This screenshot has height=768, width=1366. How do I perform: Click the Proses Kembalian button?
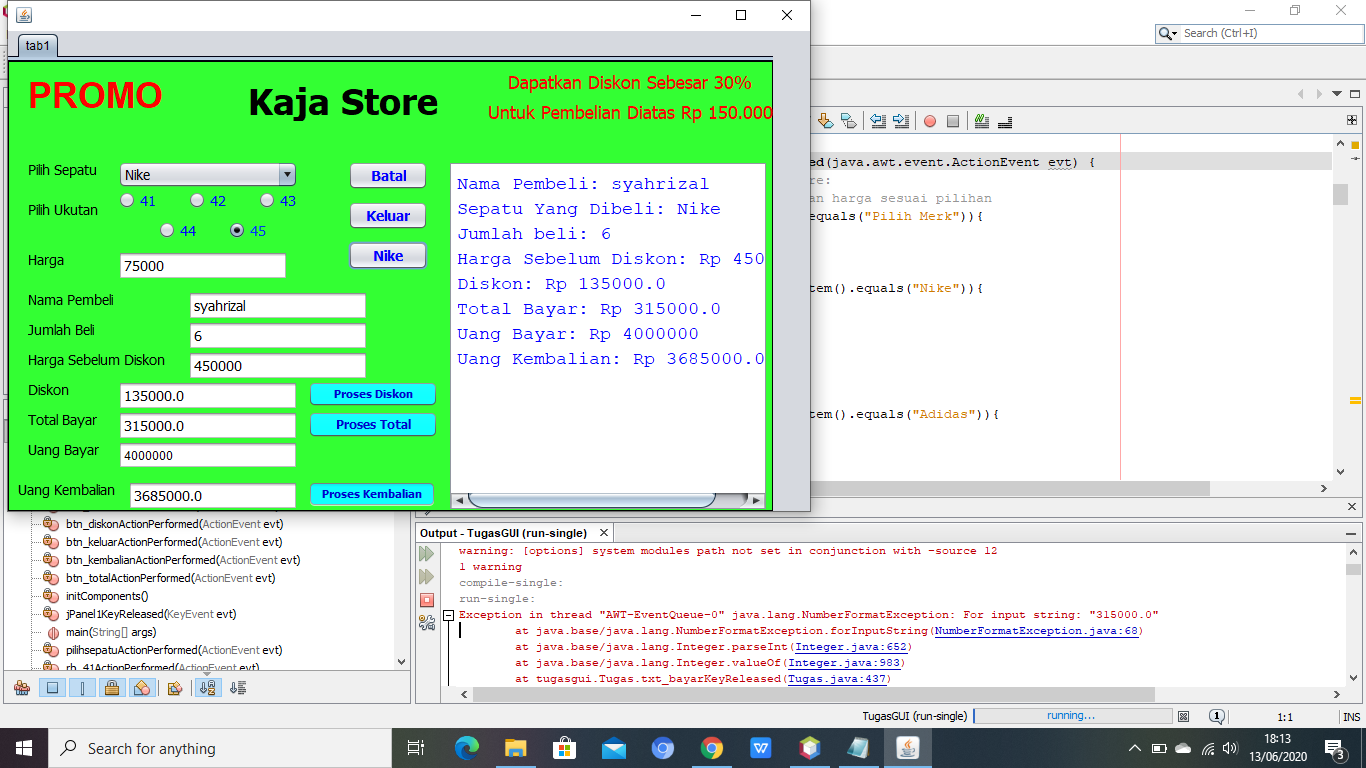pos(372,494)
